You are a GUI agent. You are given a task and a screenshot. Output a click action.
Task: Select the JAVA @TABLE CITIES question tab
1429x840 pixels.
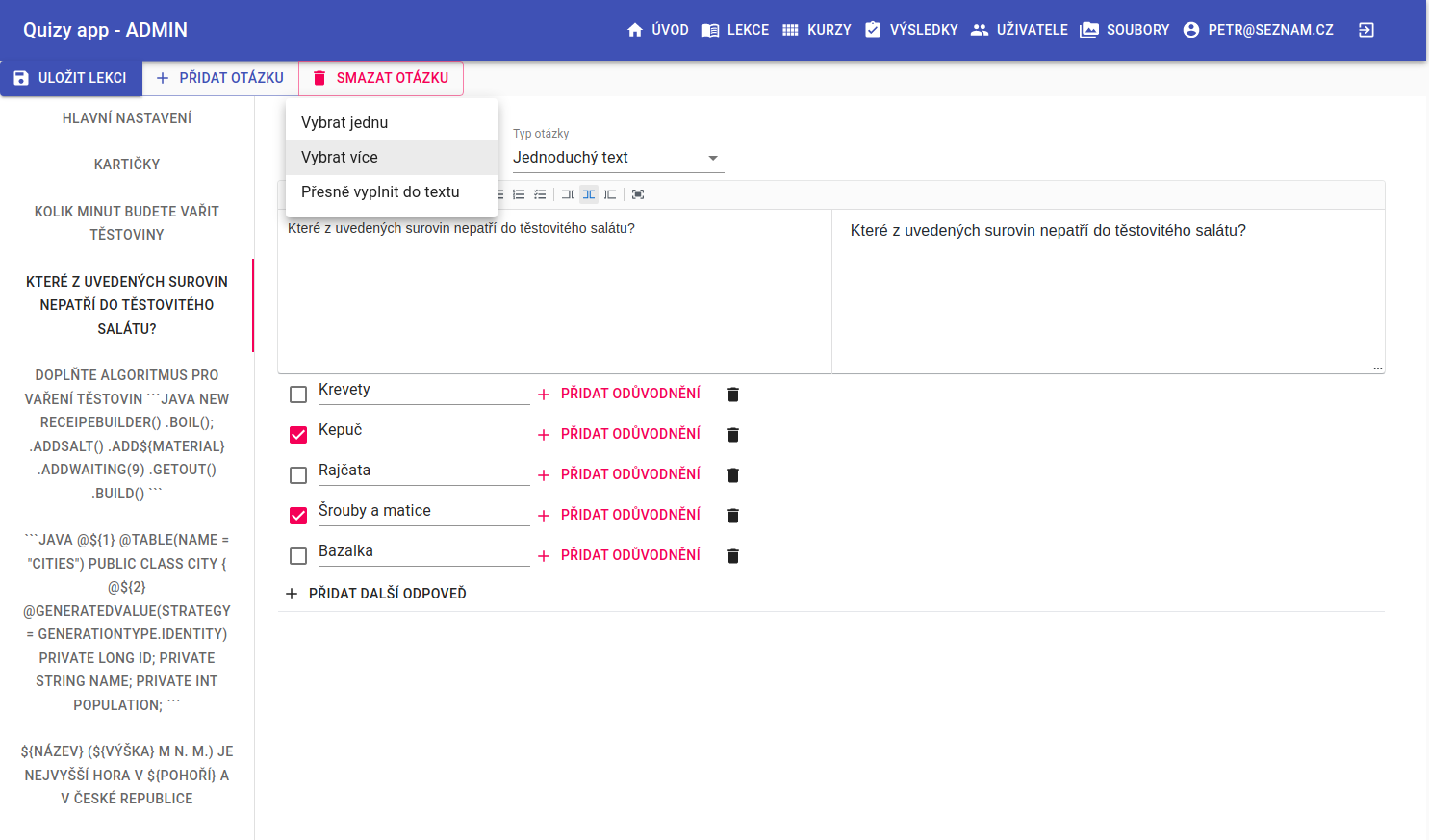[x=127, y=623]
